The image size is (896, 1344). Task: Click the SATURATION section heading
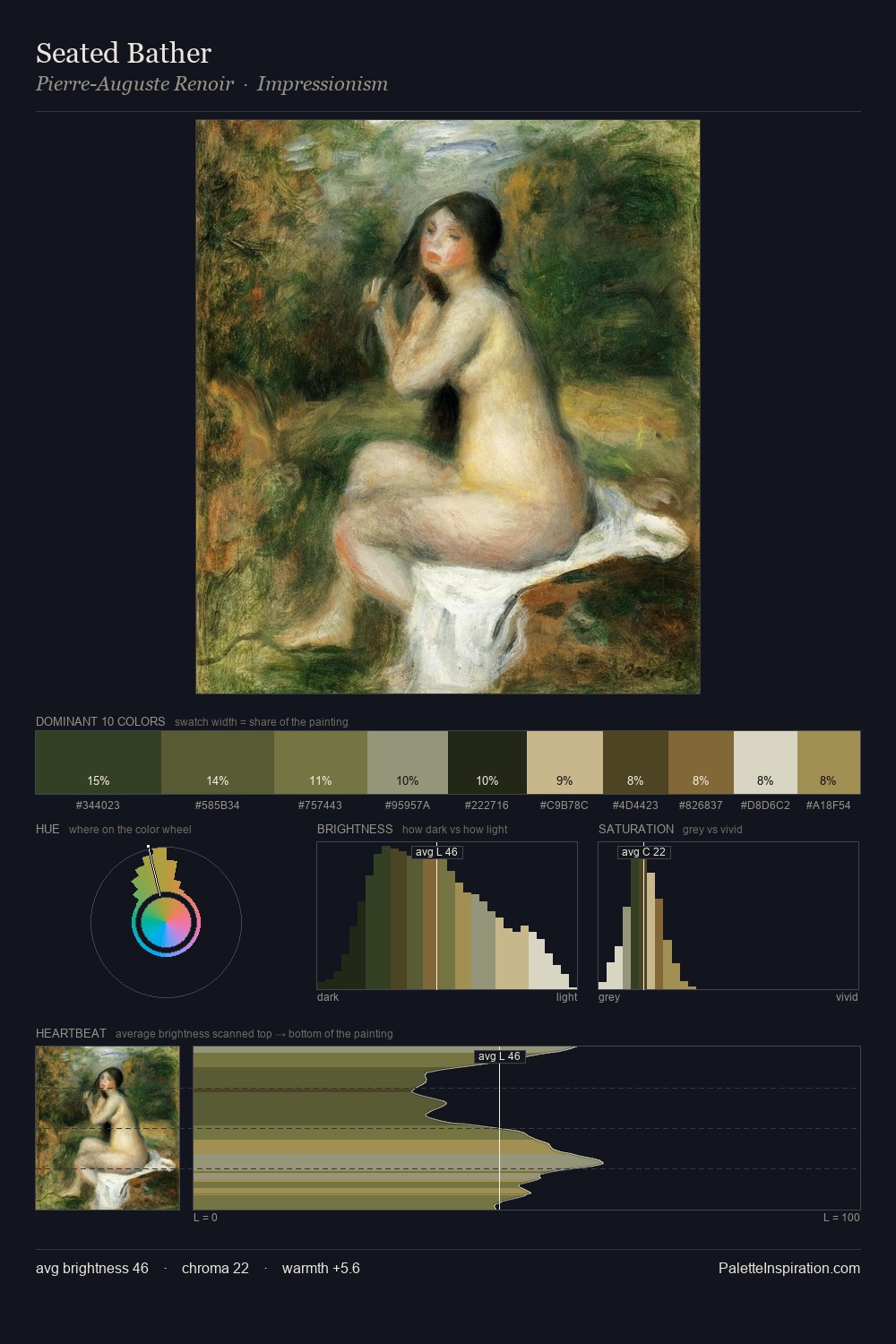(636, 829)
